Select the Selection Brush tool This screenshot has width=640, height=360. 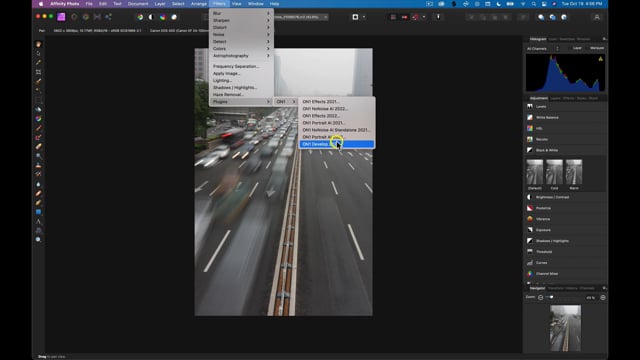[38, 81]
